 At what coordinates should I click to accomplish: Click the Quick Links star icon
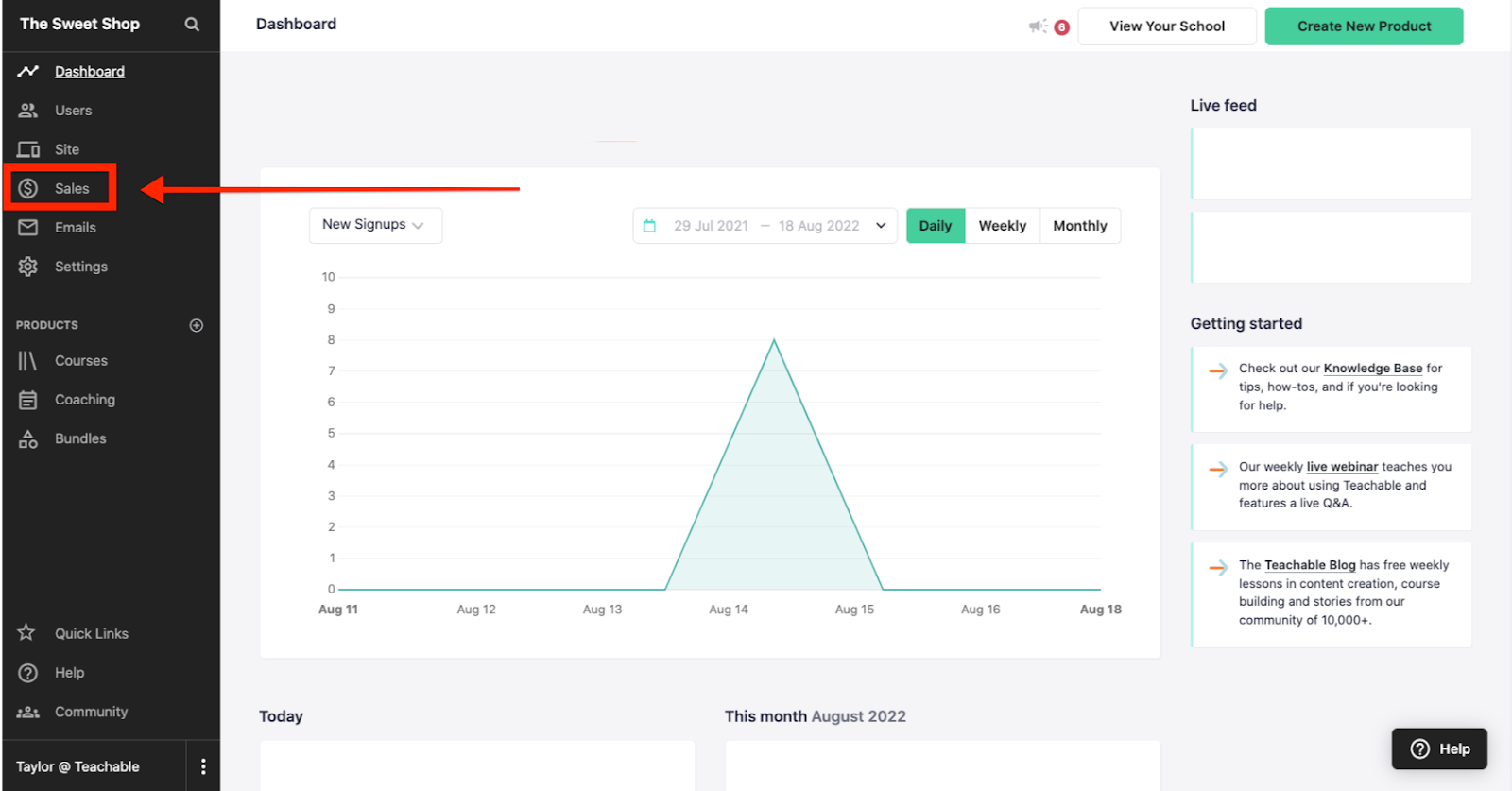26,632
